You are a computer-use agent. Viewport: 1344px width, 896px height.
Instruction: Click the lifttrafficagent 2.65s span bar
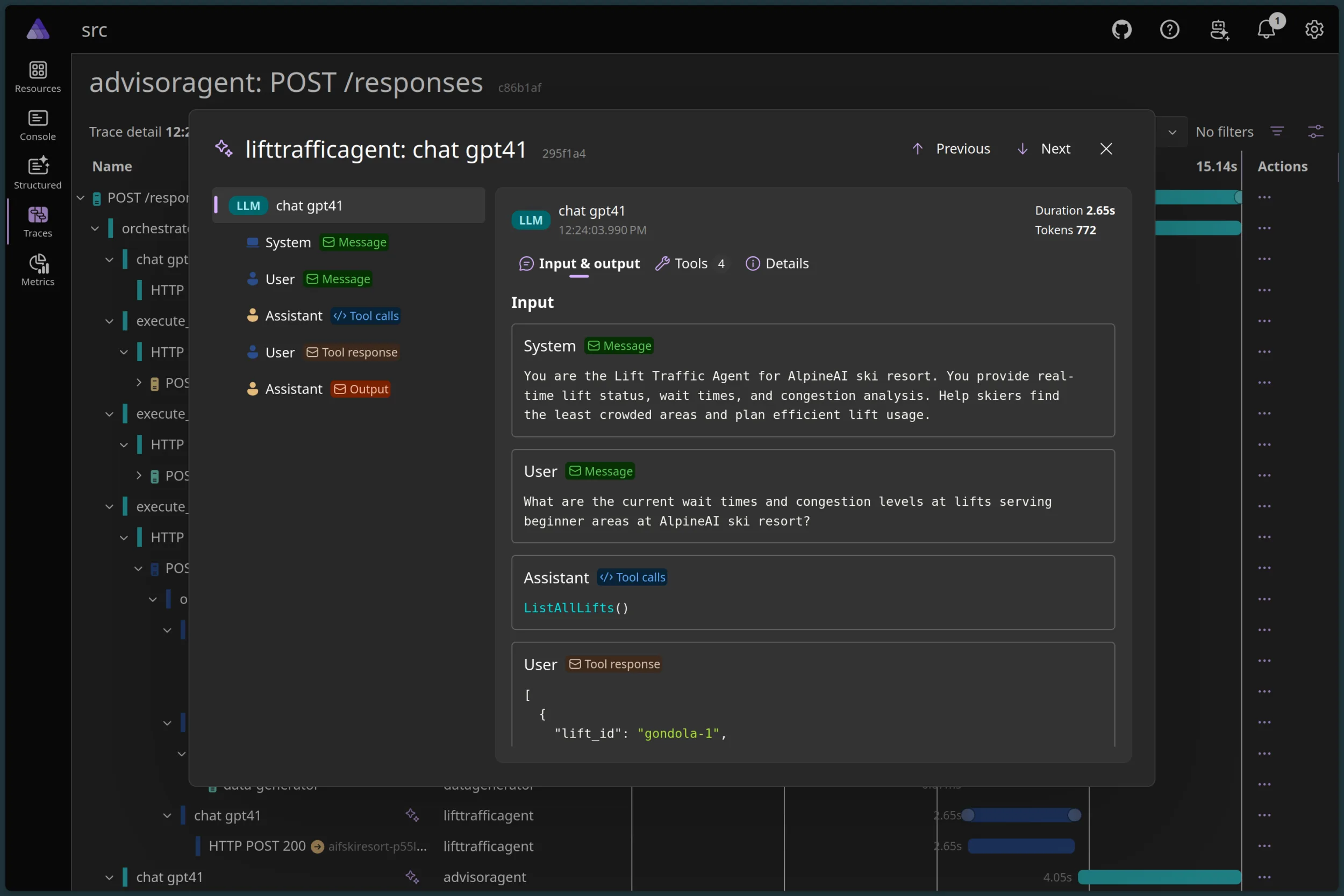1020,815
